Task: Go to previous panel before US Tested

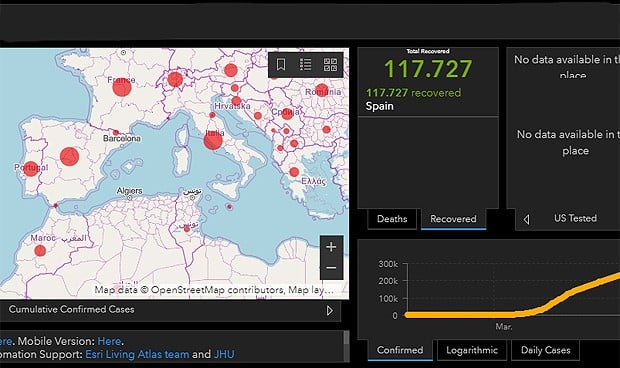Action: [x=526, y=219]
